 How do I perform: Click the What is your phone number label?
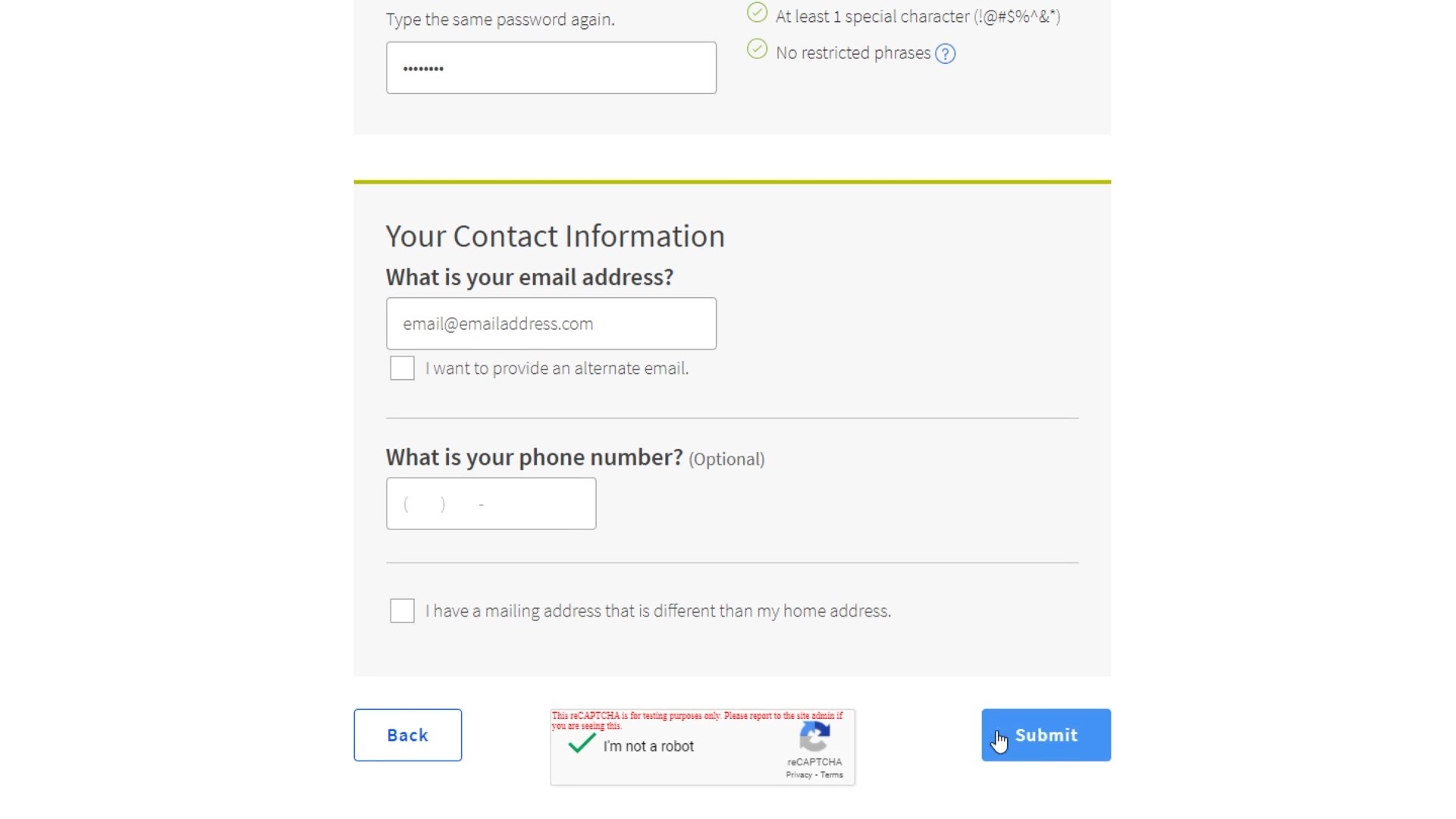534,457
